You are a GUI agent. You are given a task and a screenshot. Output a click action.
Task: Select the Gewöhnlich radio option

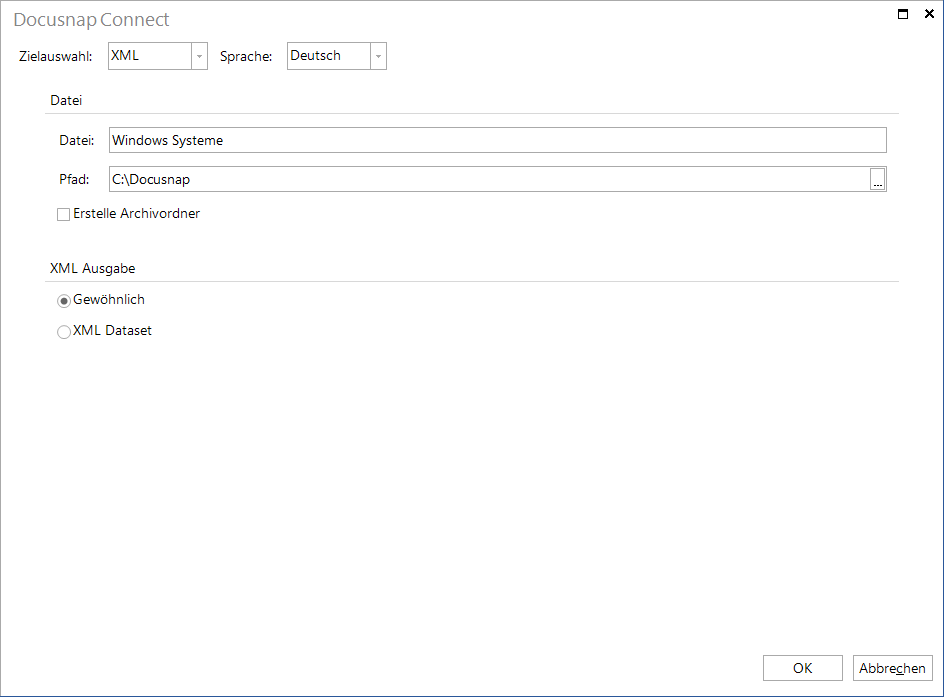tap(63, 300)
